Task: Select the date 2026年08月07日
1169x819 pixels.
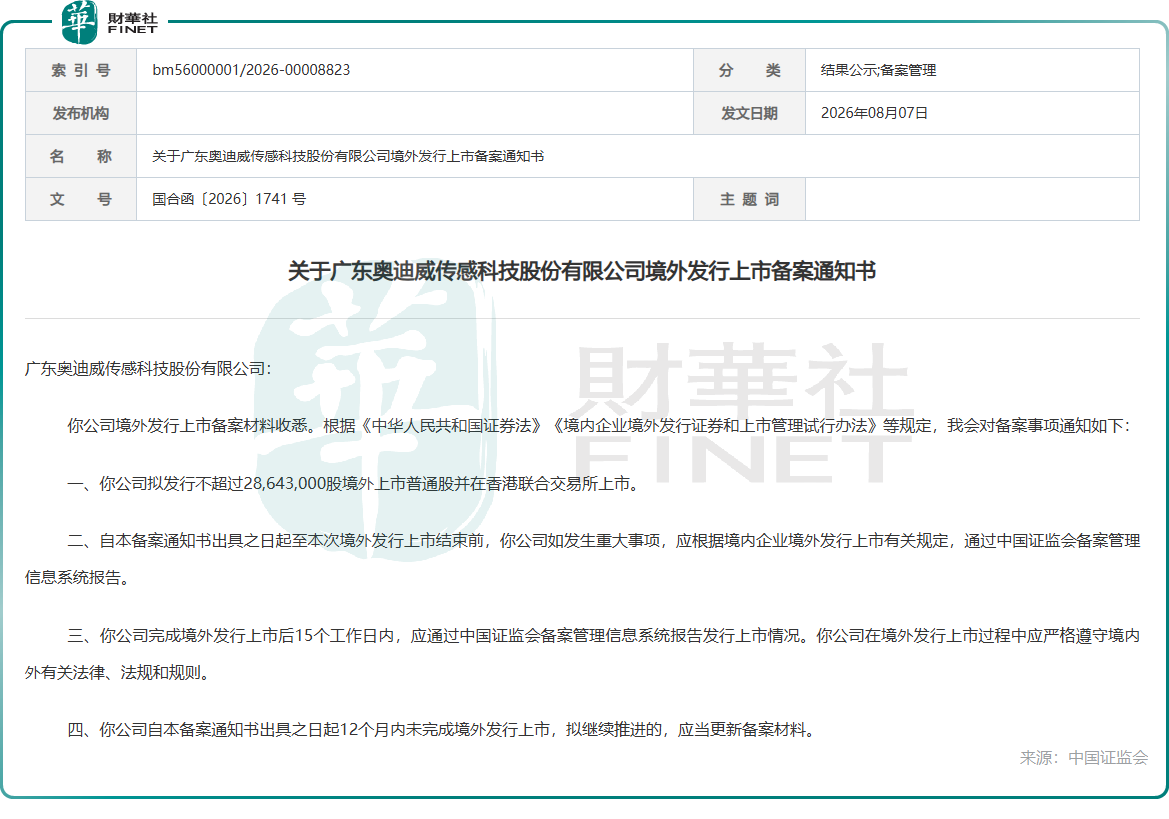Action: 875,113
